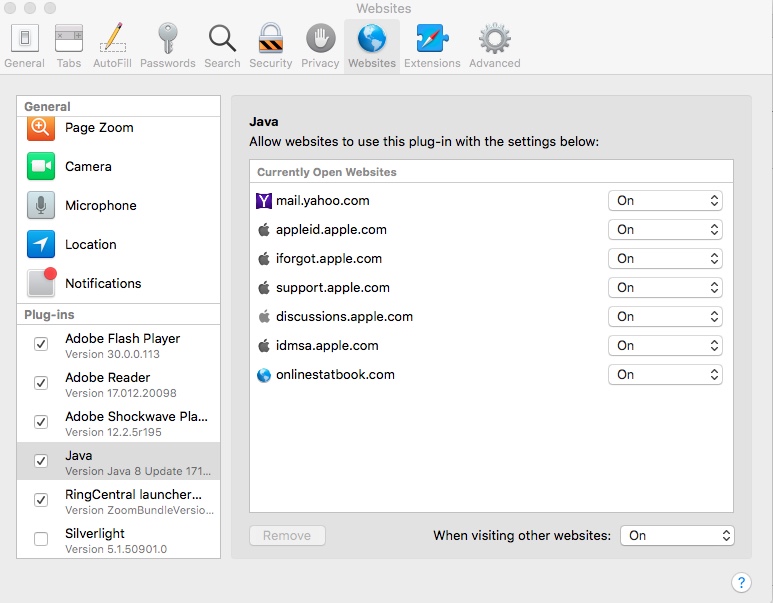773x603 pixels.
Task: Uncheck the Adobe Flash Player plug-in
Action: click(41, 344)
